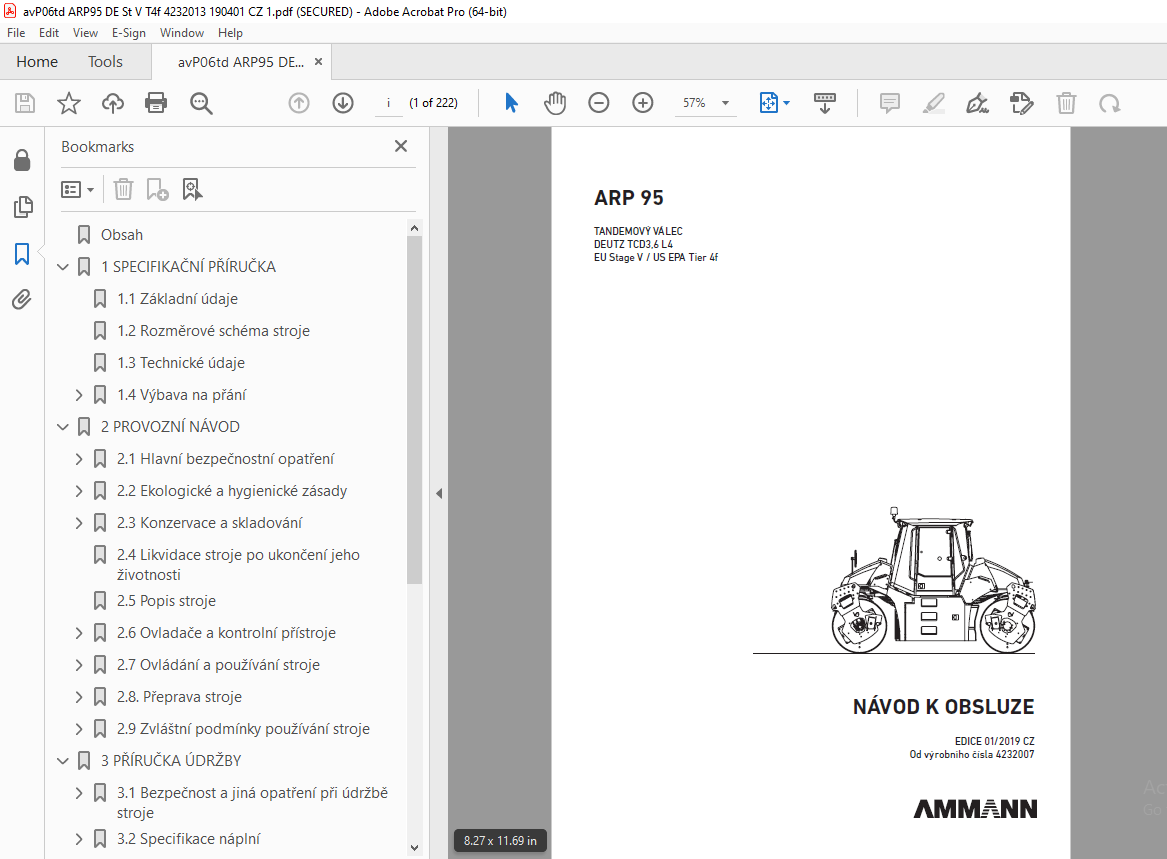Open the Sign document tool
The image size is (1167, 859).
point(977,103)
